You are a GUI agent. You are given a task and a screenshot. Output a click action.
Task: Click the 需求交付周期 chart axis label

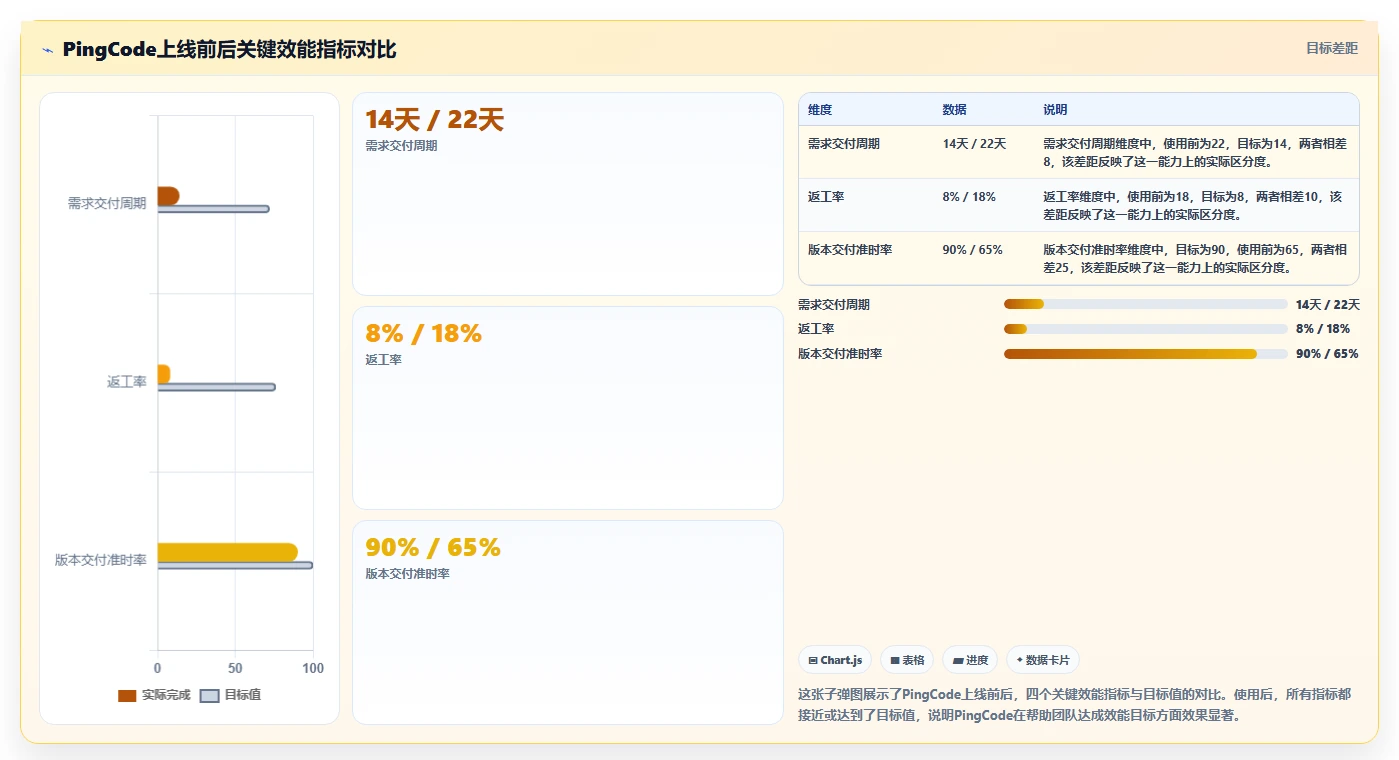107,203
